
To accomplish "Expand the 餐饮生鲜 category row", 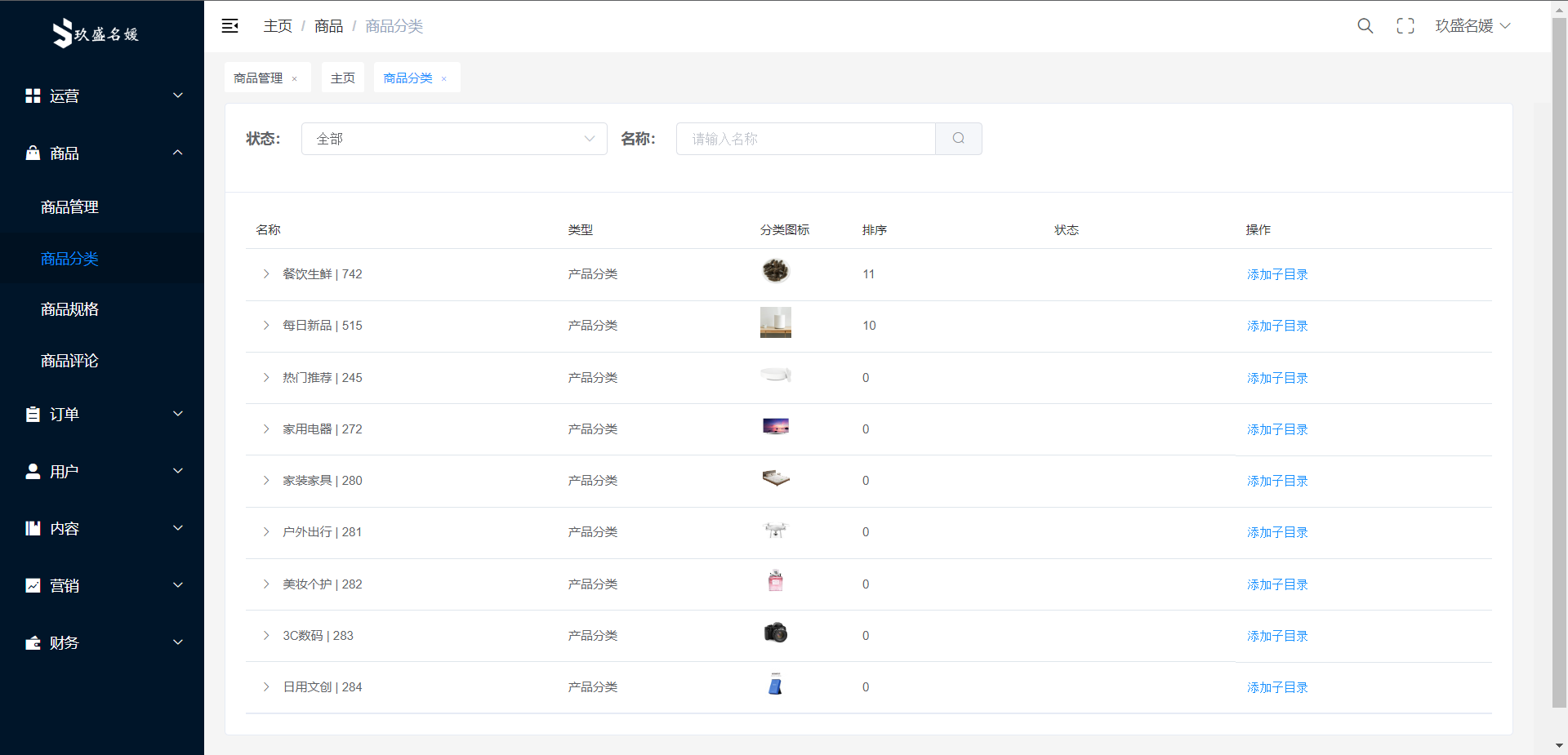I will (x=266, y=274).
